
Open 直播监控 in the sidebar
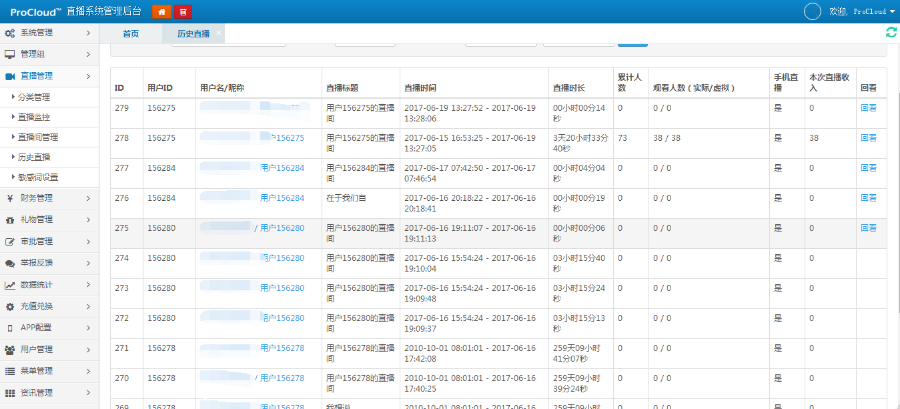[34, 117]
